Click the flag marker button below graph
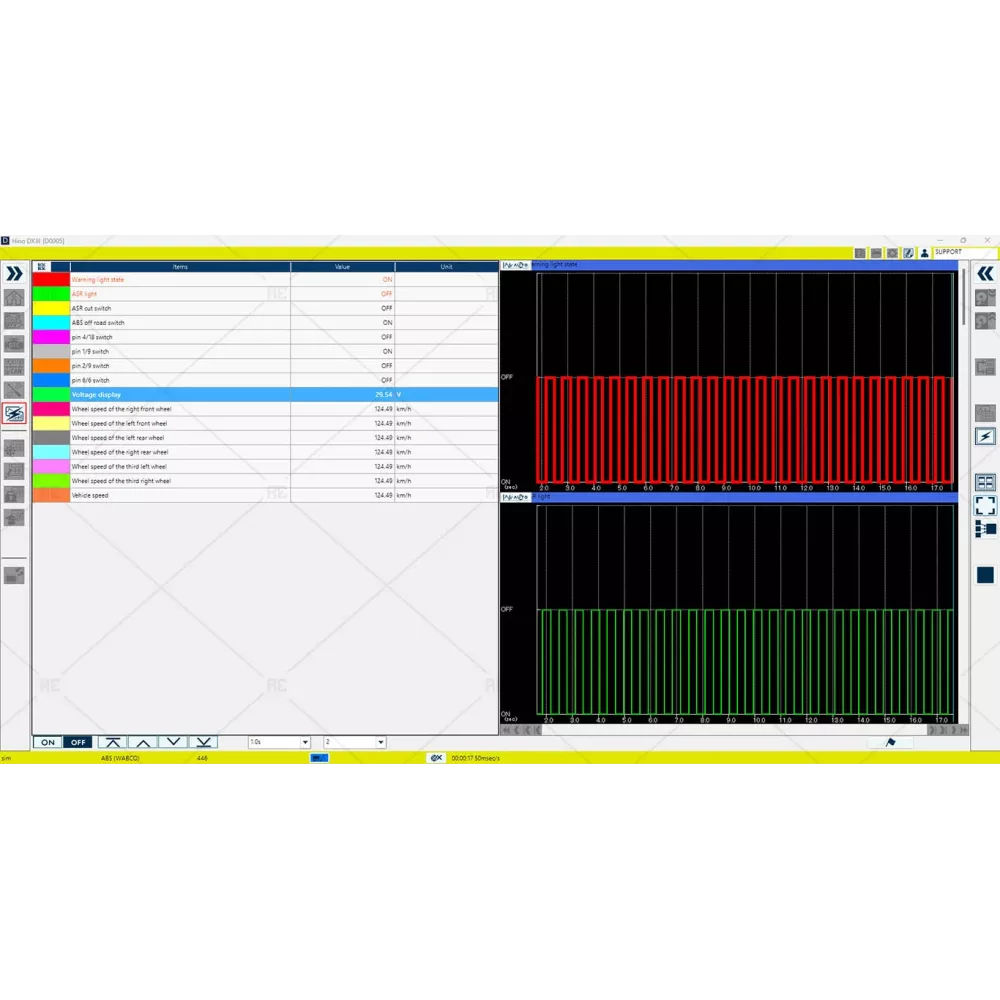Image resolution: width=1000 pixels, height=1000 pixels. (x=890, y=742)
